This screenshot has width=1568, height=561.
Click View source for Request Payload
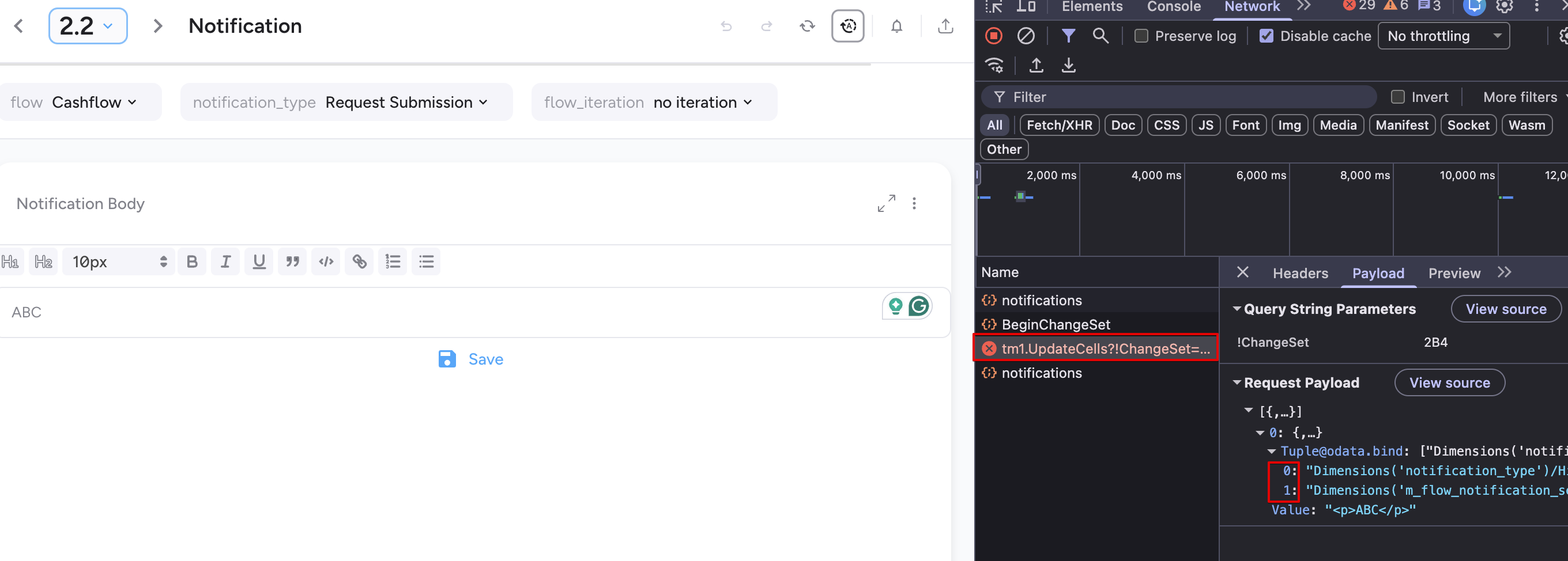(x=1449, y=382)
